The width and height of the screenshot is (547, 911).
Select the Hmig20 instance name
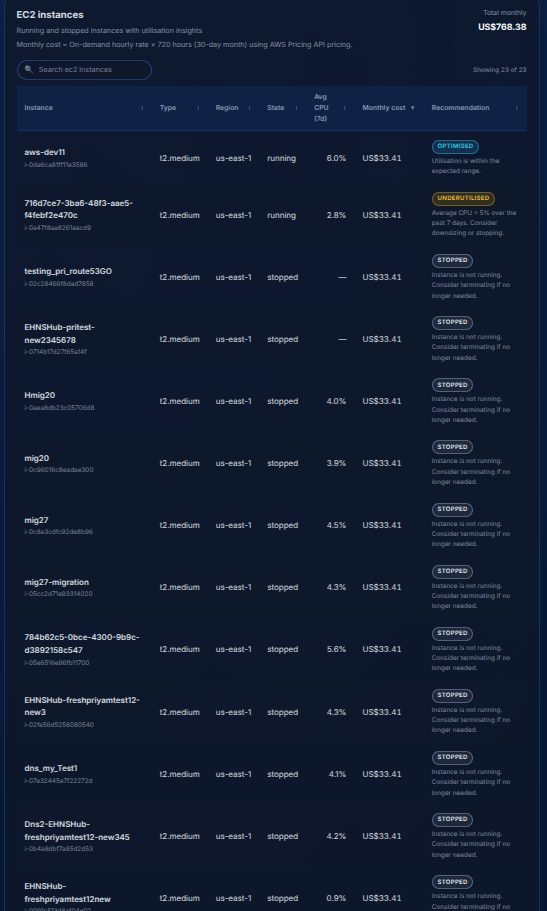(x=40, y=396)
